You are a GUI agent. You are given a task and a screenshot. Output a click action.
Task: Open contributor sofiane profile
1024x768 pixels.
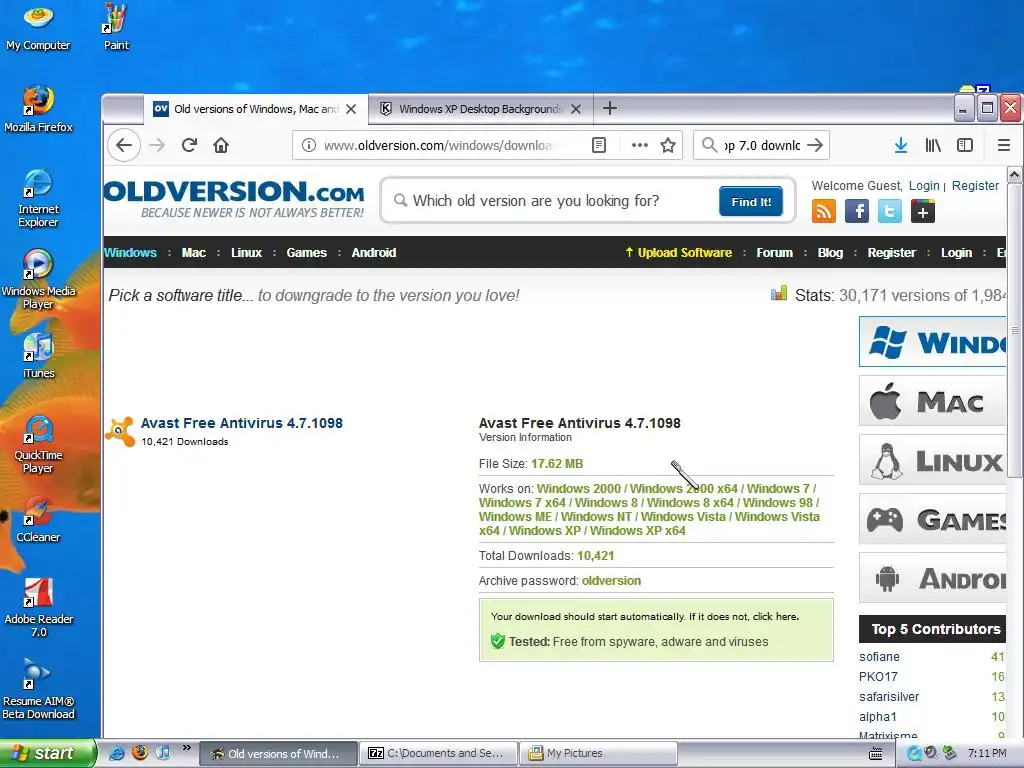(879, 656)
